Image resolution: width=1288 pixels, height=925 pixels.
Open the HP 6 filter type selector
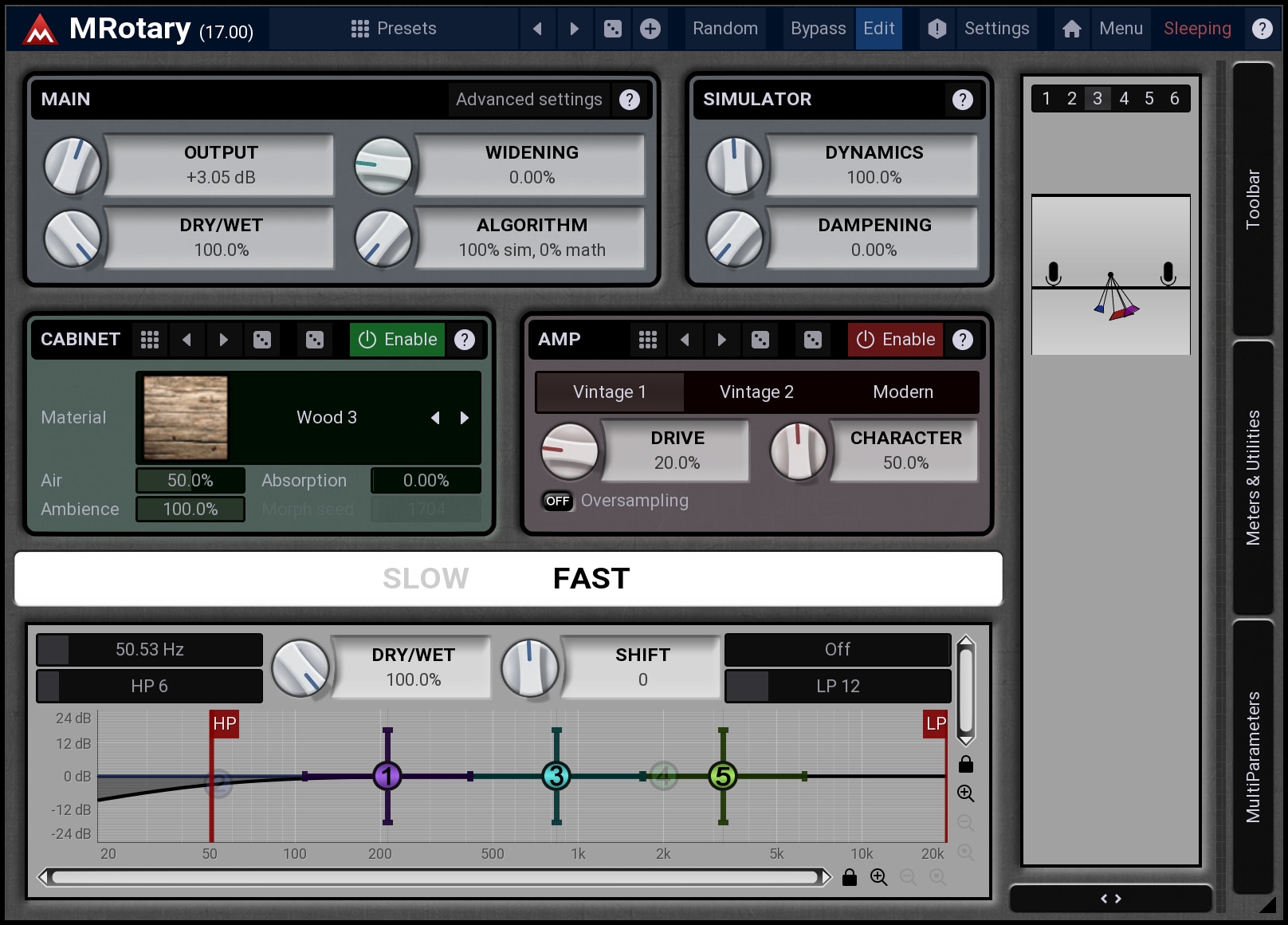click(x=150, y=686)
